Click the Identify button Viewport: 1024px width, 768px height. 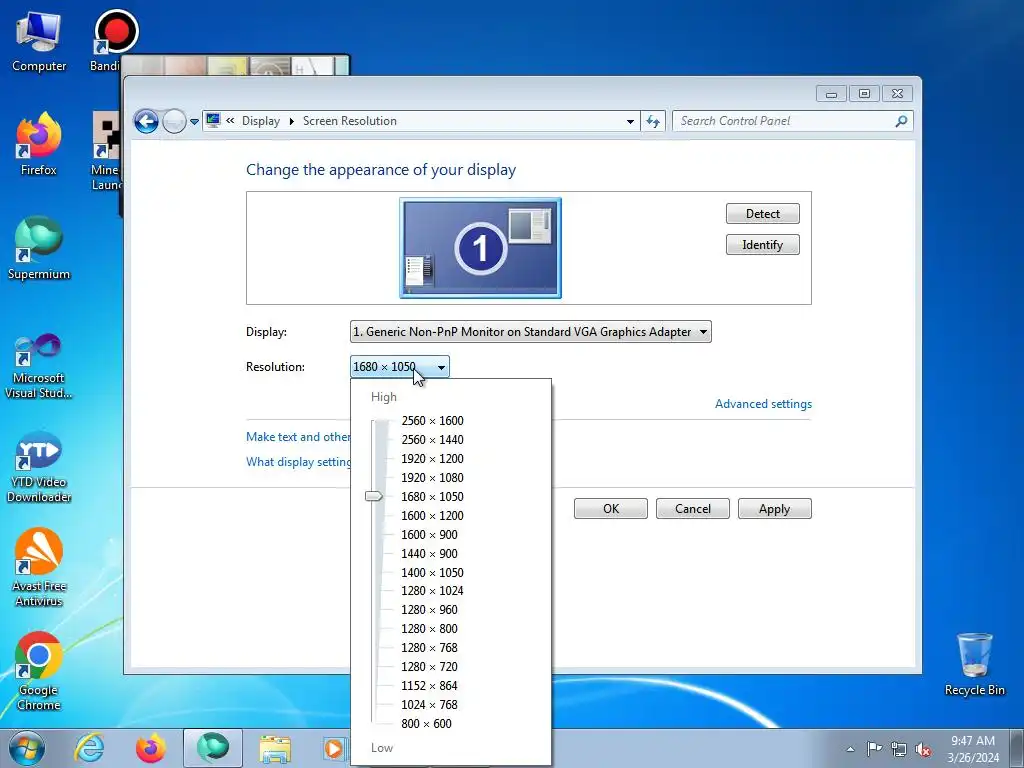coord(762,245)
